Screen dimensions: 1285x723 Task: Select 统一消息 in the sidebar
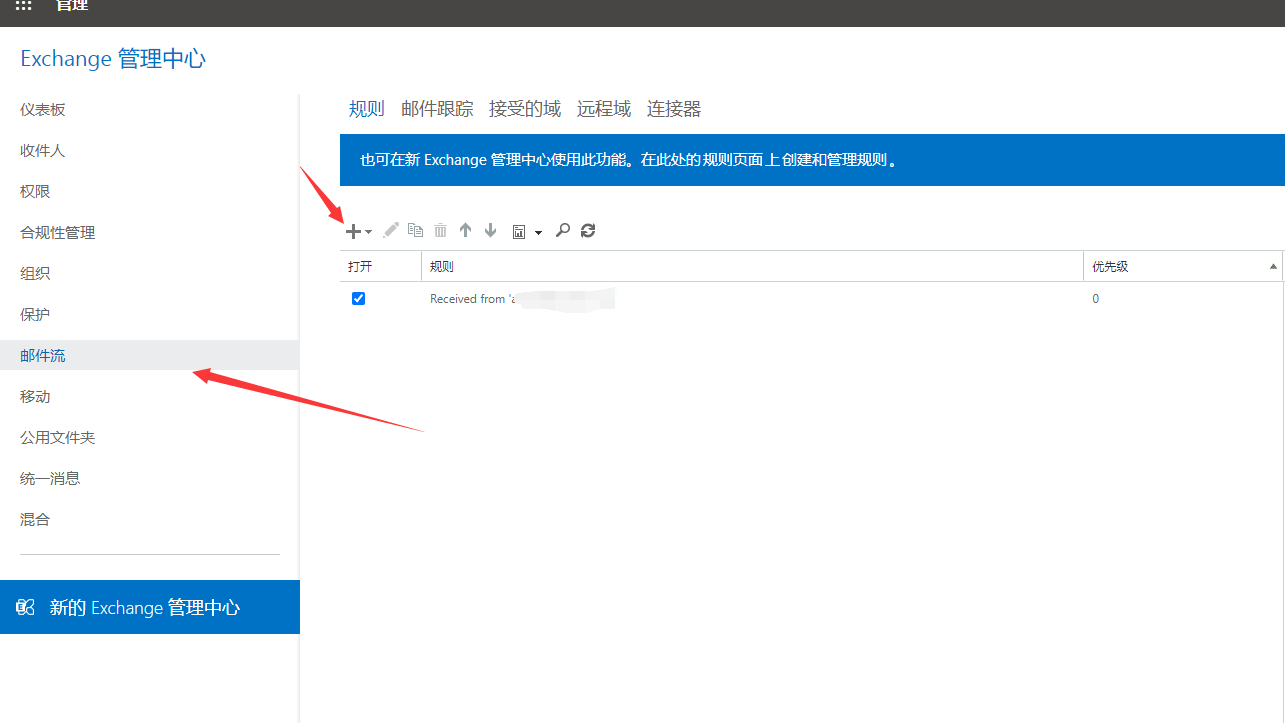(x=50, y=478)
